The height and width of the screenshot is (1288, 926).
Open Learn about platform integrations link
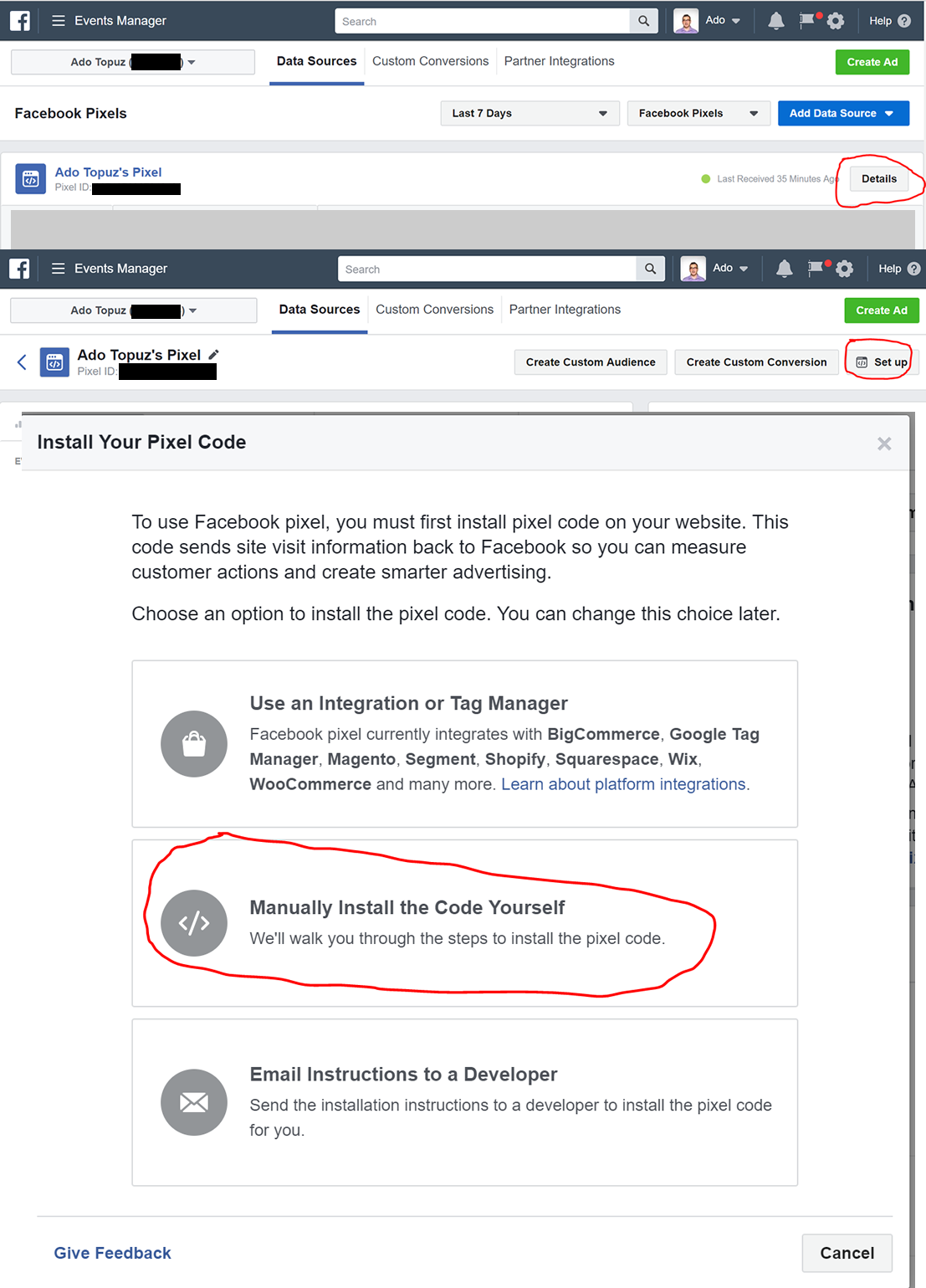click(624, 784)
